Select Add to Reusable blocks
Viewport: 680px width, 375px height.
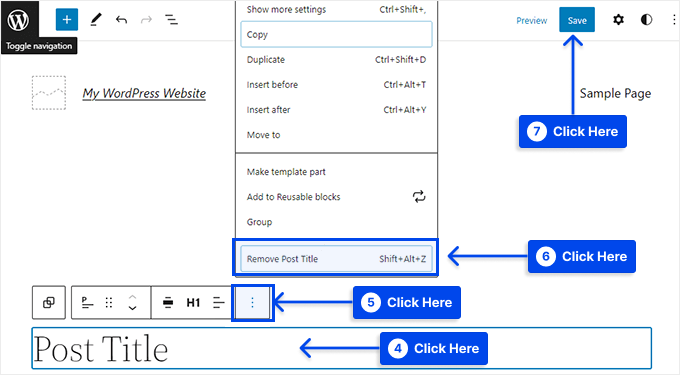336,197
